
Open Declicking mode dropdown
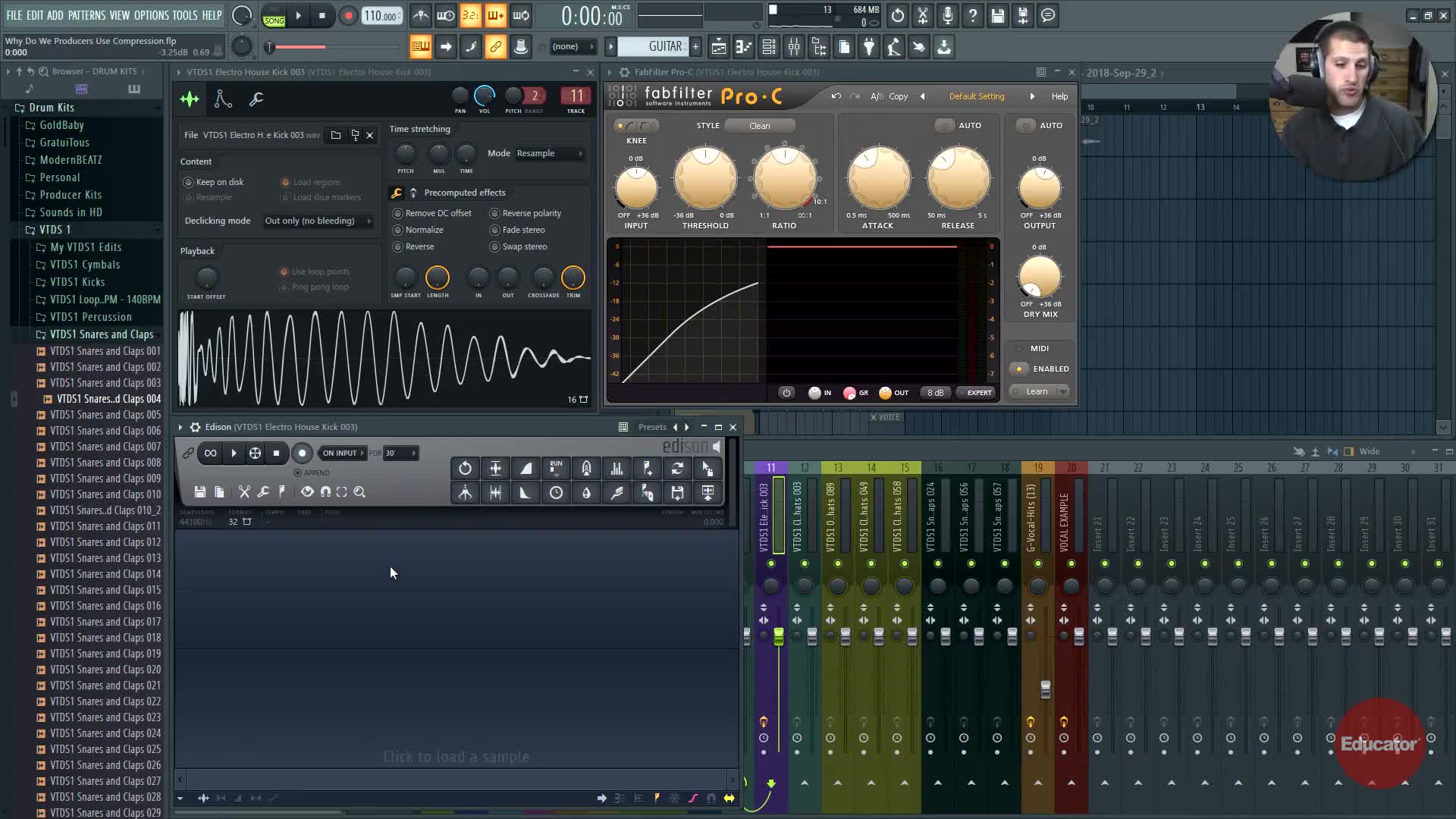pos(317,221)
